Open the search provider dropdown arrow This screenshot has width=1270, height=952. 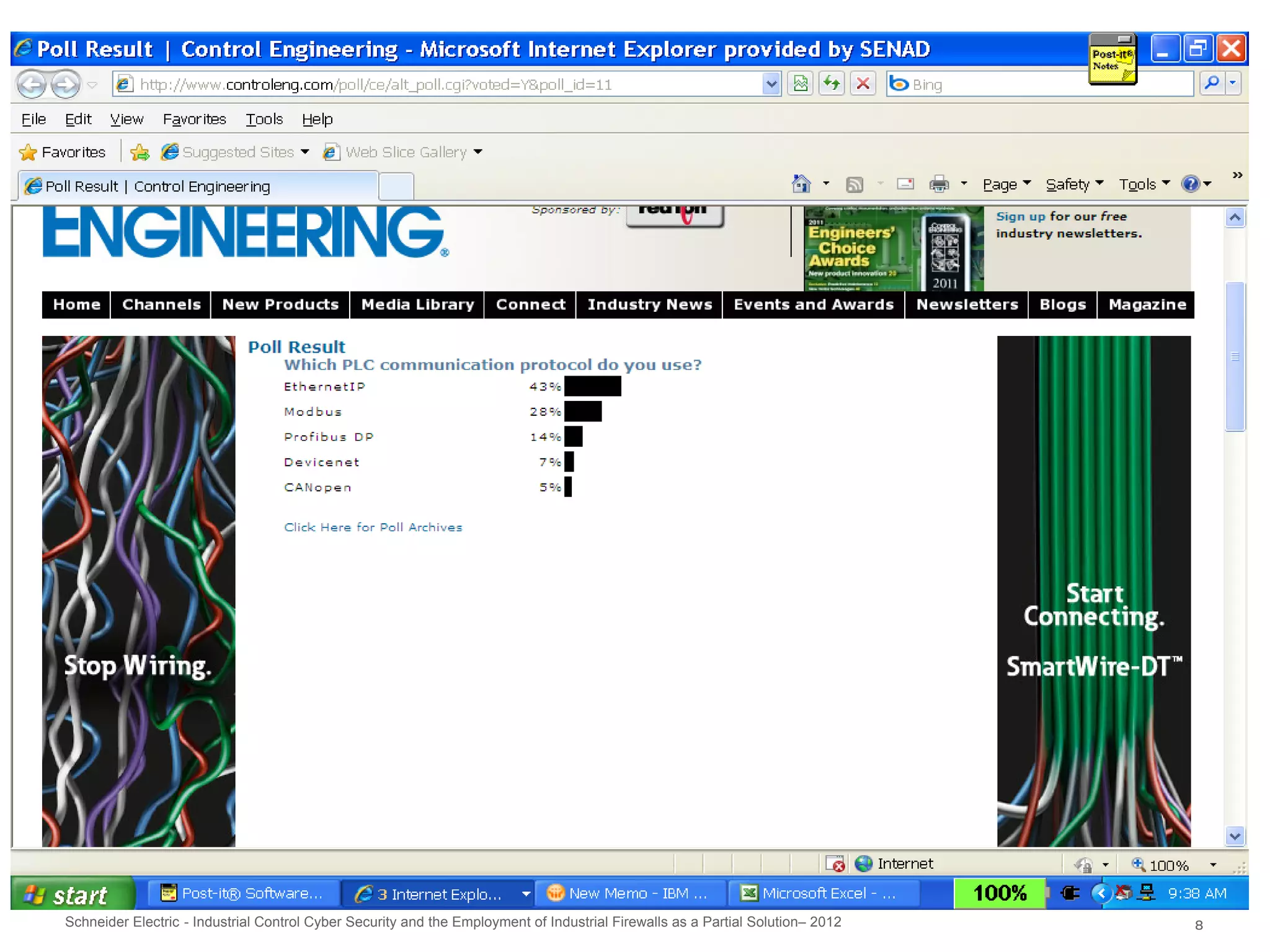pyautogui.click(x=1233, y=83)
